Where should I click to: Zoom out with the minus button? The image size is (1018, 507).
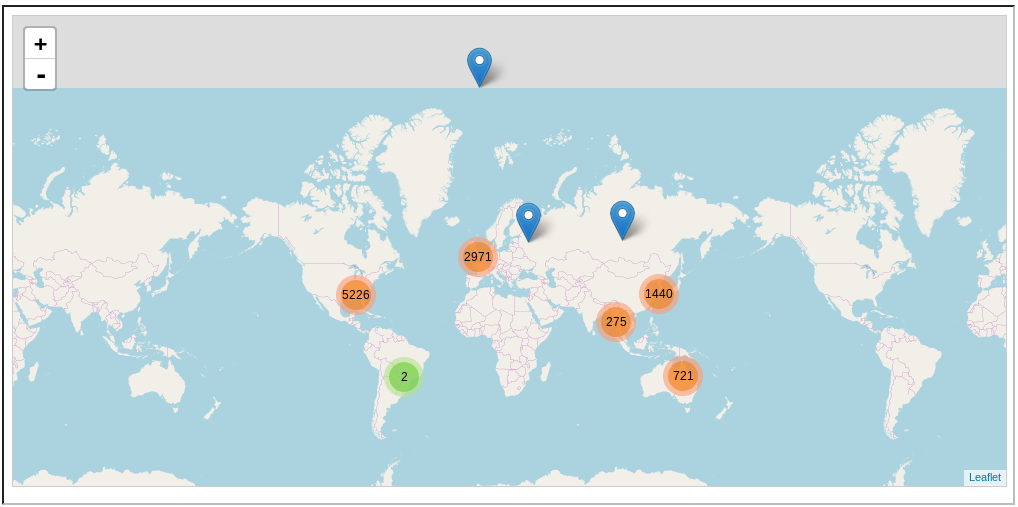click(40, 75)
